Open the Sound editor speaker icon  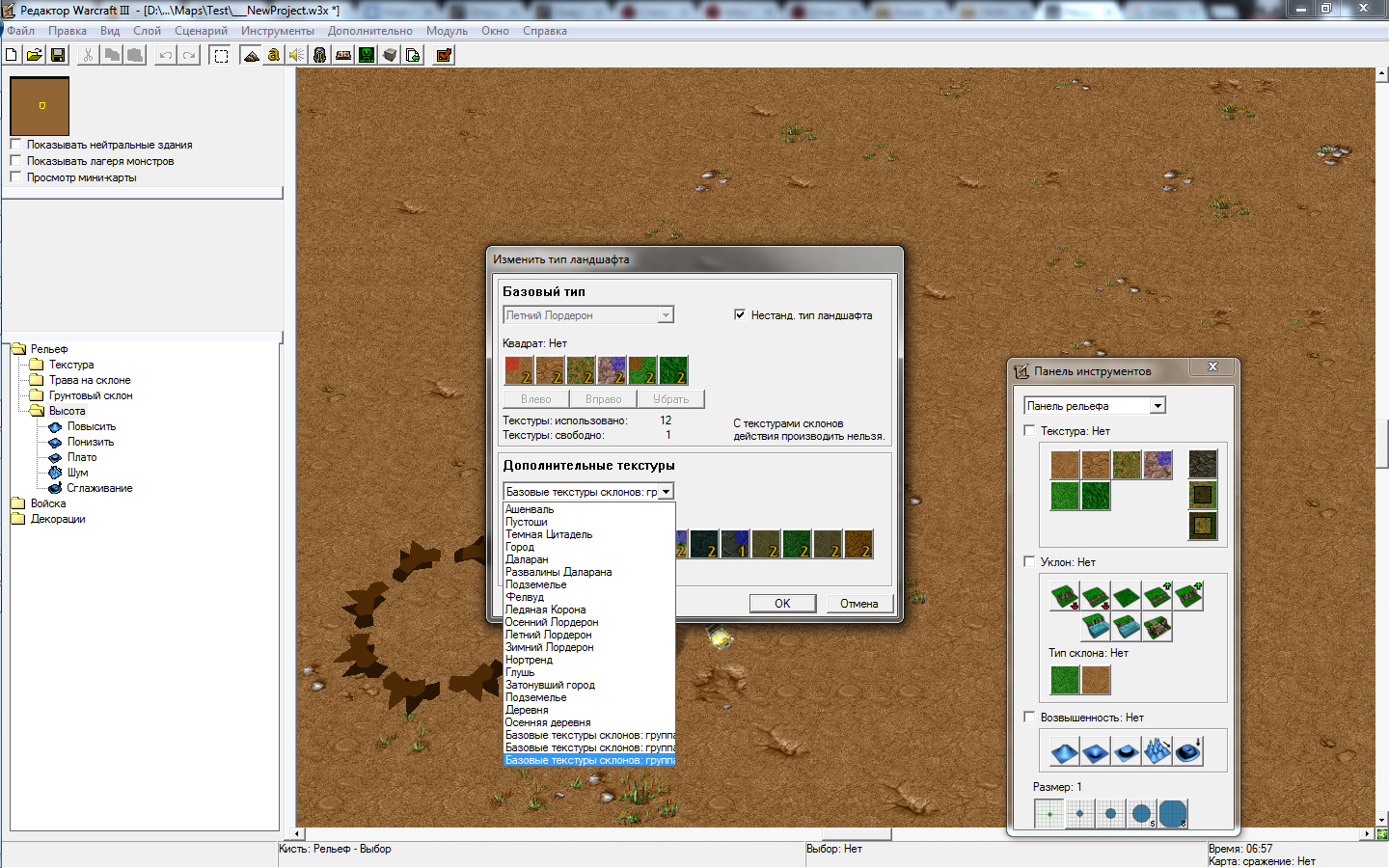(297, 55)
